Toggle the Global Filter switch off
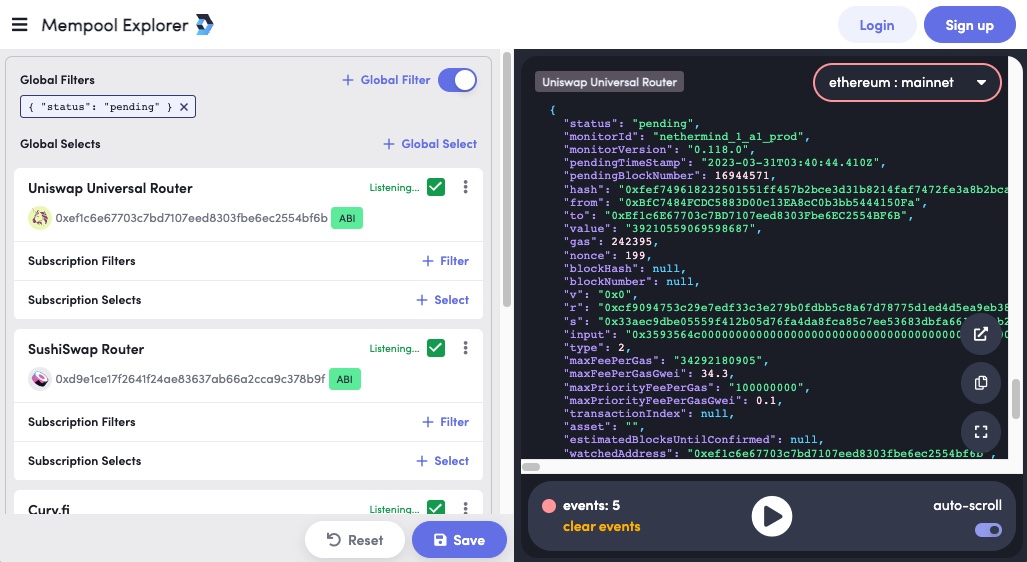This screenshot has width=1027, height=562. tap(457, 80)
